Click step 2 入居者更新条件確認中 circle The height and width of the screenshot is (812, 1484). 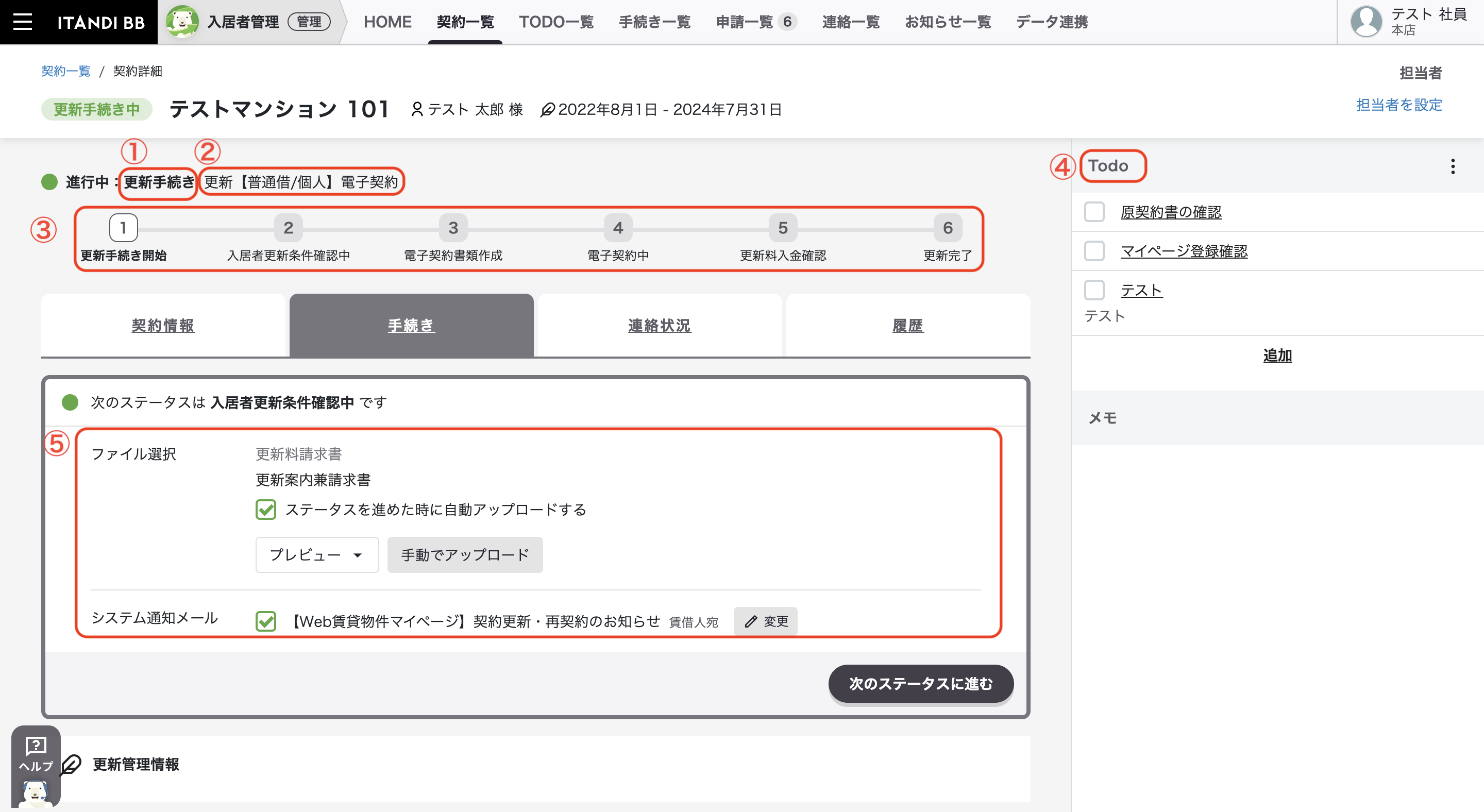tap(288, 228)
